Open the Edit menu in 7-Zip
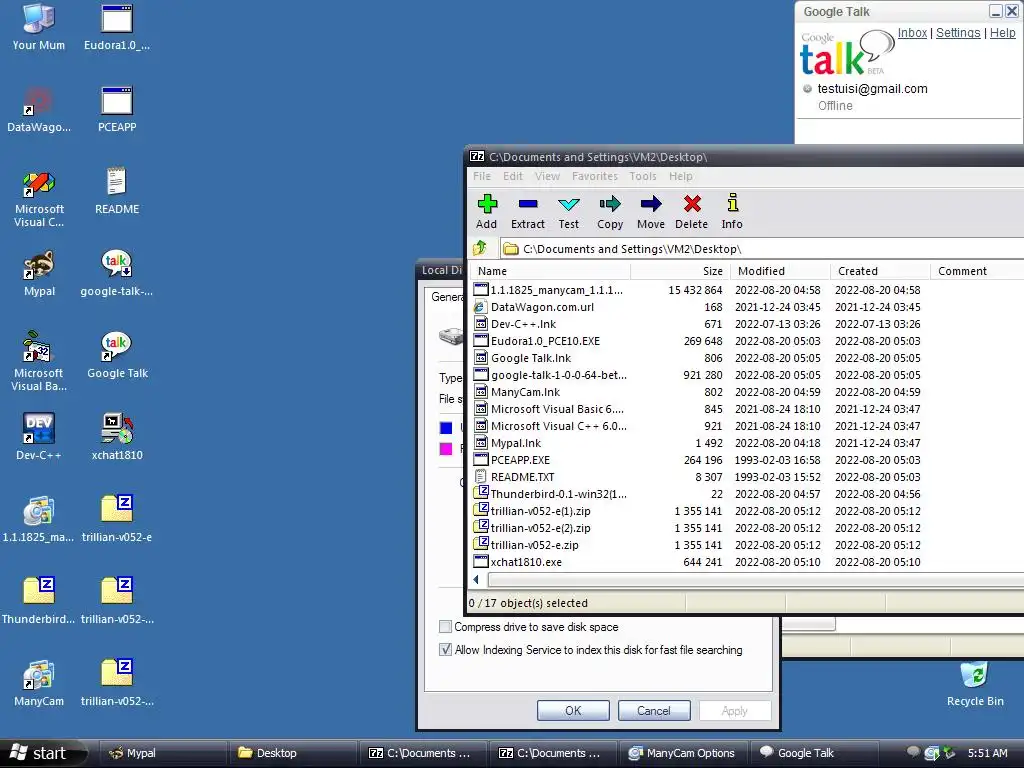The width and height of the screenshot is (1024, 768). (x=513, y=176)
